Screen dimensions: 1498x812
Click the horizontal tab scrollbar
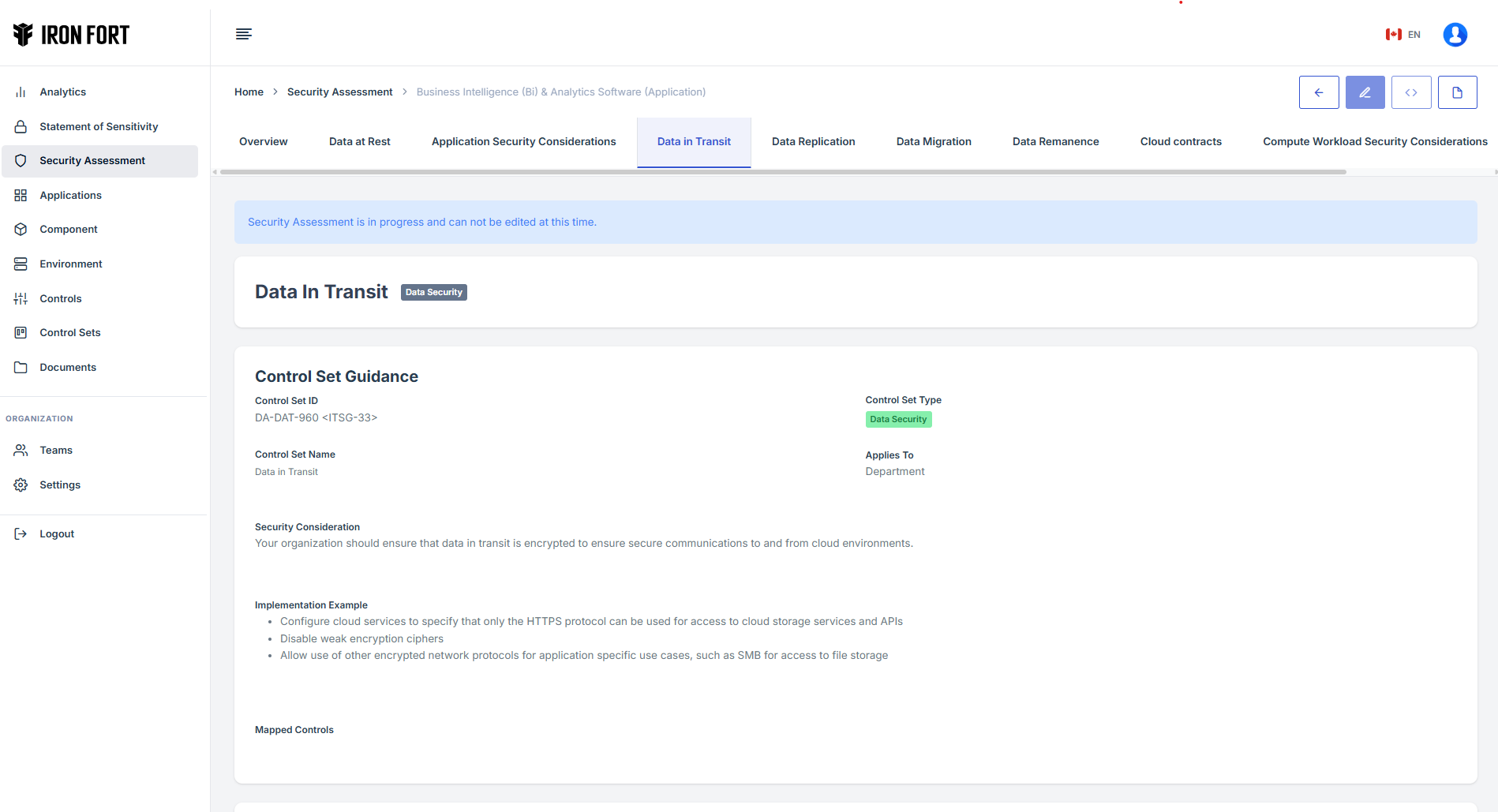pyautogui.click(x=781, y=172)
